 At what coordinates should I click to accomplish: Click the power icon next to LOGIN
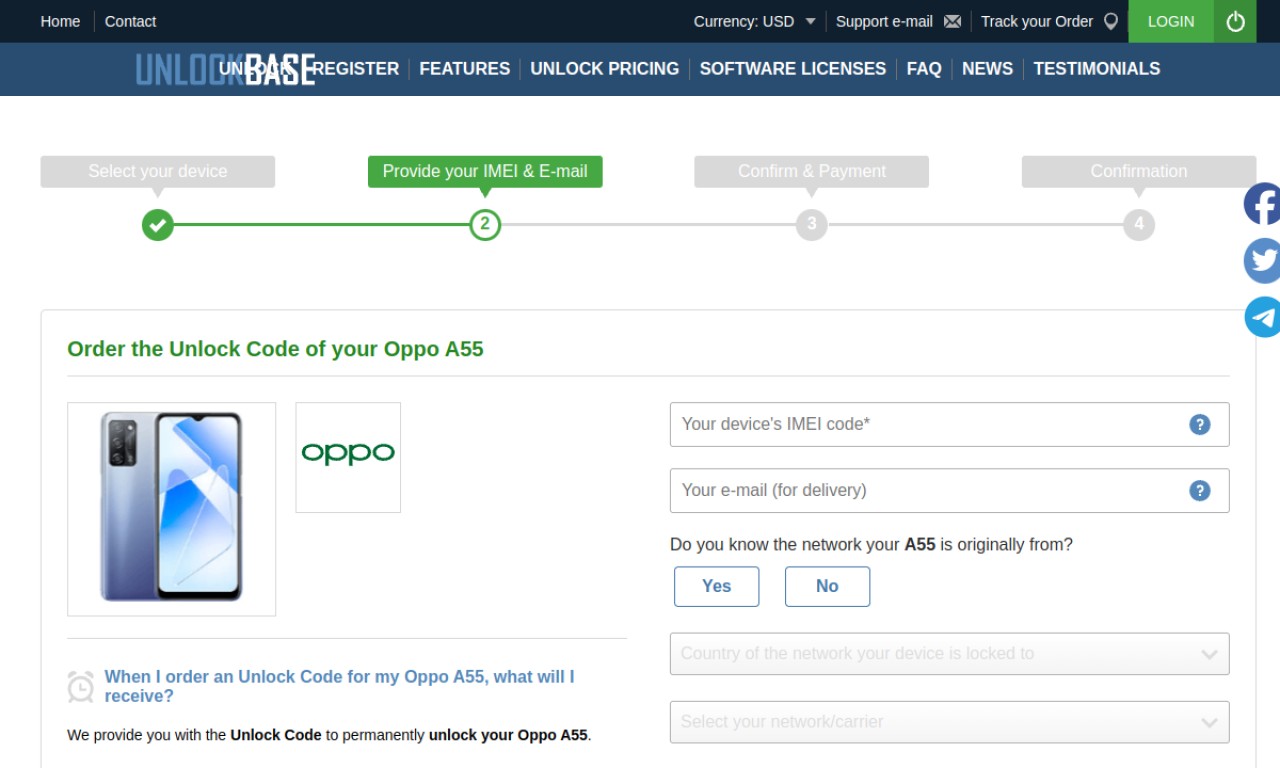1235,21
